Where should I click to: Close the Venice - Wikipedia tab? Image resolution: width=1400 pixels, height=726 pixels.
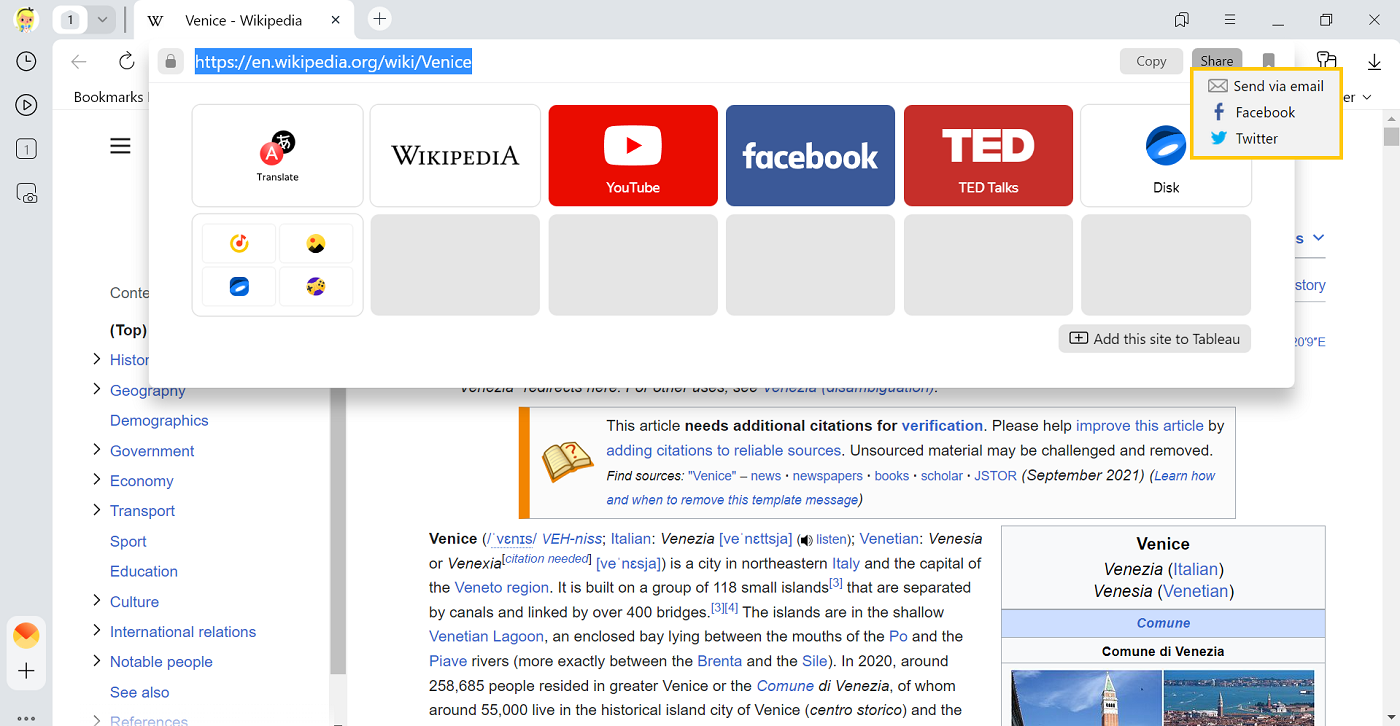click(336, 20)
